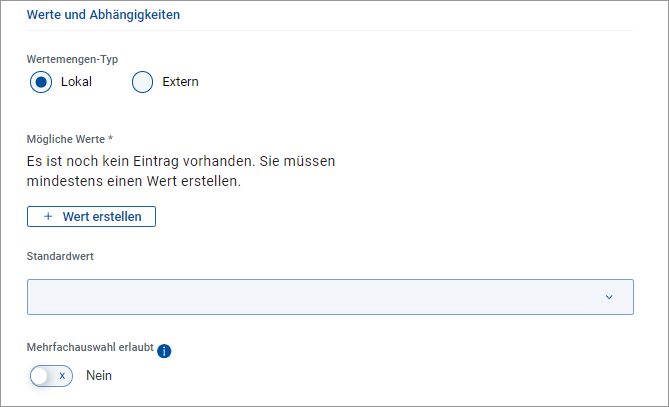Click the Standardwert field label
This screenshot has width=669, height=407.
click(x=60, y=257)
